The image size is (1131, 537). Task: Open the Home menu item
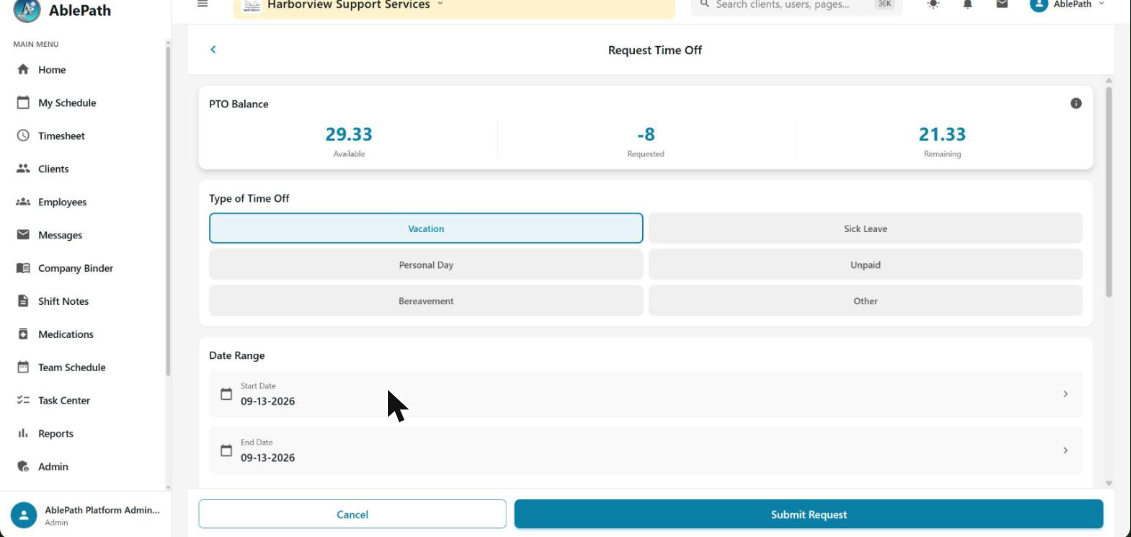(x=52, y=70)
